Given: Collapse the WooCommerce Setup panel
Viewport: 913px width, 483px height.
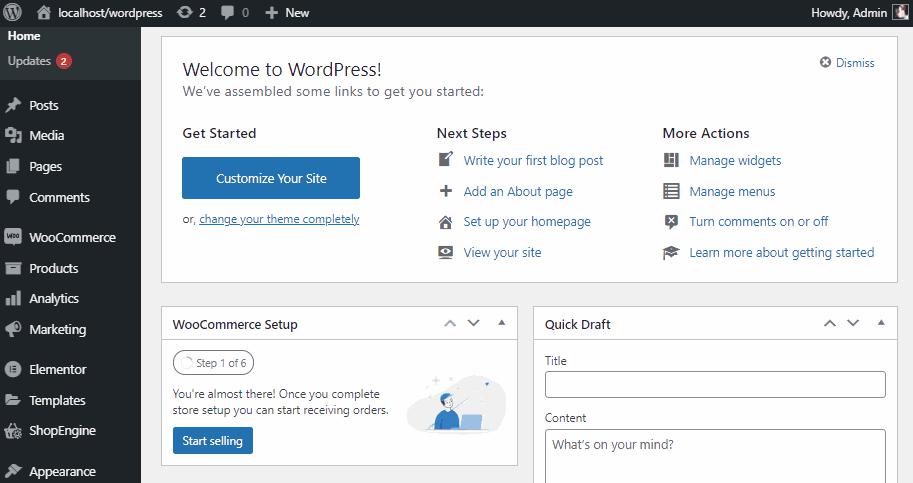Looking at the screenshot, I should 502,323.
